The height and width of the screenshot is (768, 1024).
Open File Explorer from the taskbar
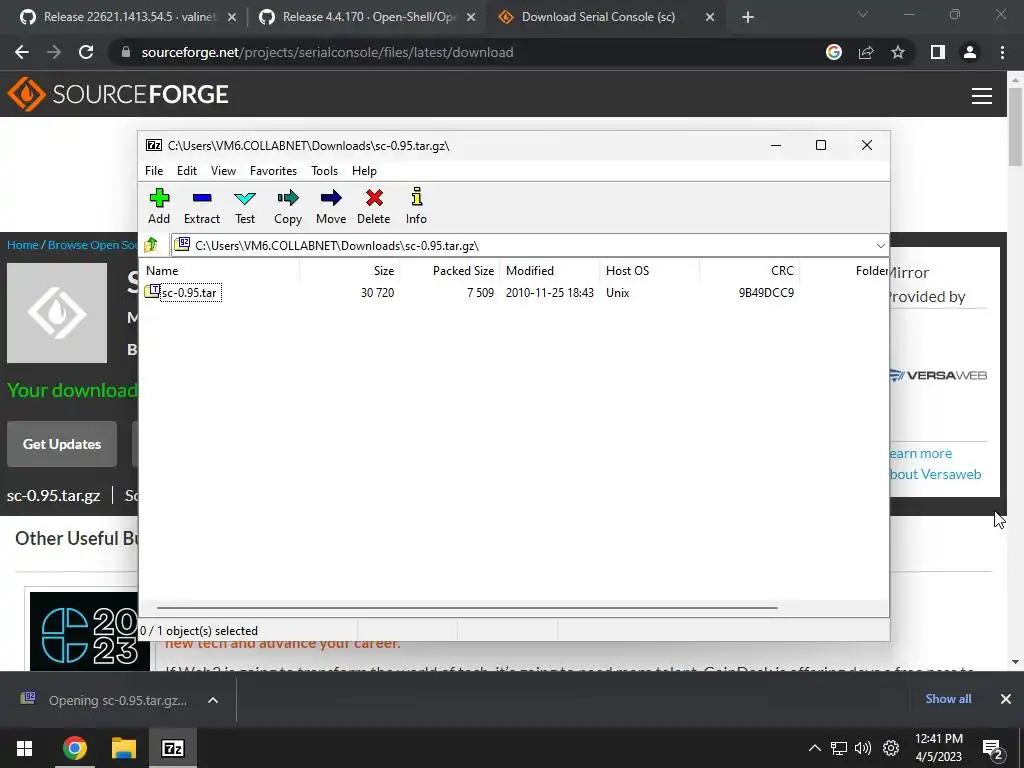[123, 748]
